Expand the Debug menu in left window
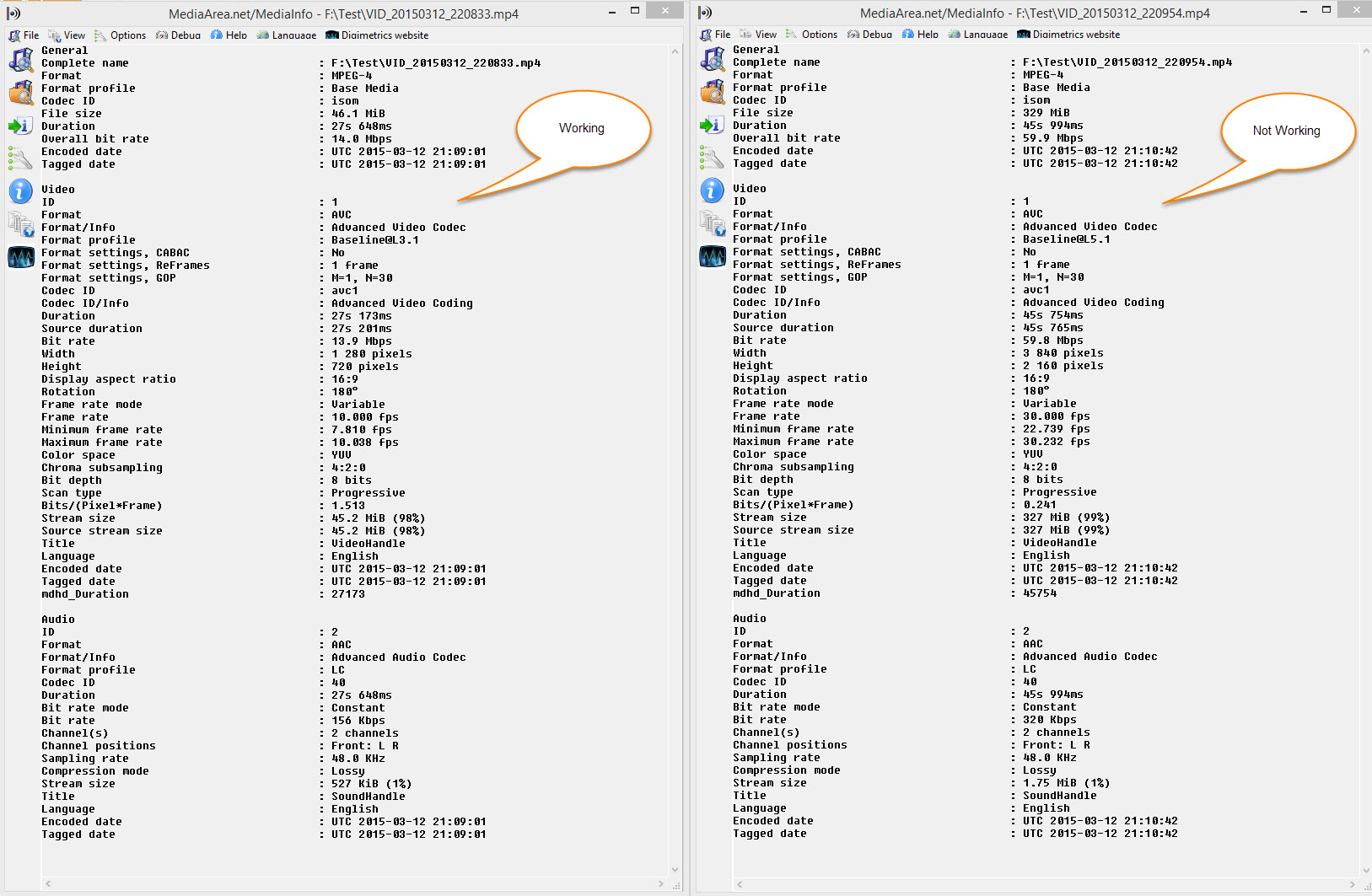Image resolution: width=1372 pixels, height=896 pixels. pos(178,35)
